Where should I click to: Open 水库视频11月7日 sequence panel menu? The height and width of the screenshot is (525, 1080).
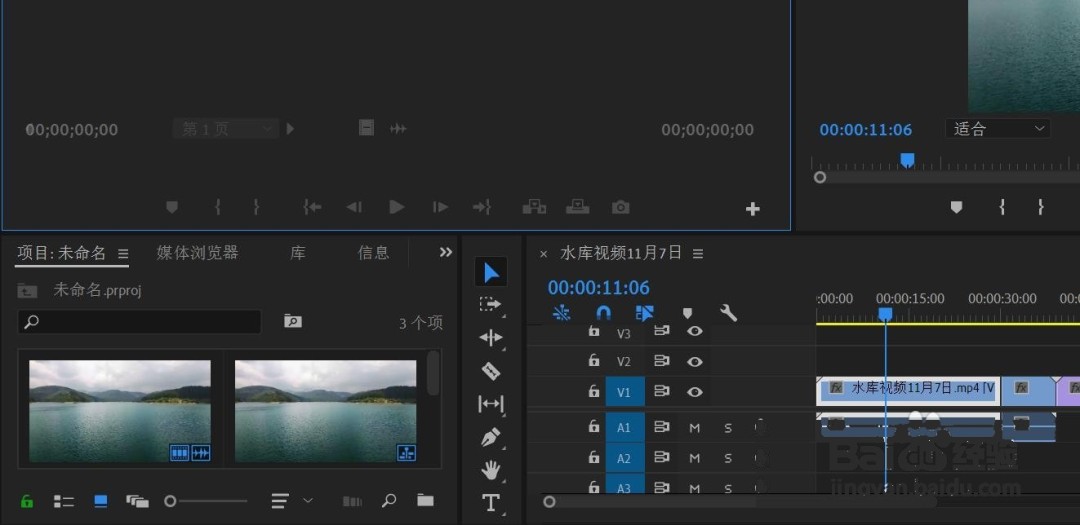(x=698, y=254)
